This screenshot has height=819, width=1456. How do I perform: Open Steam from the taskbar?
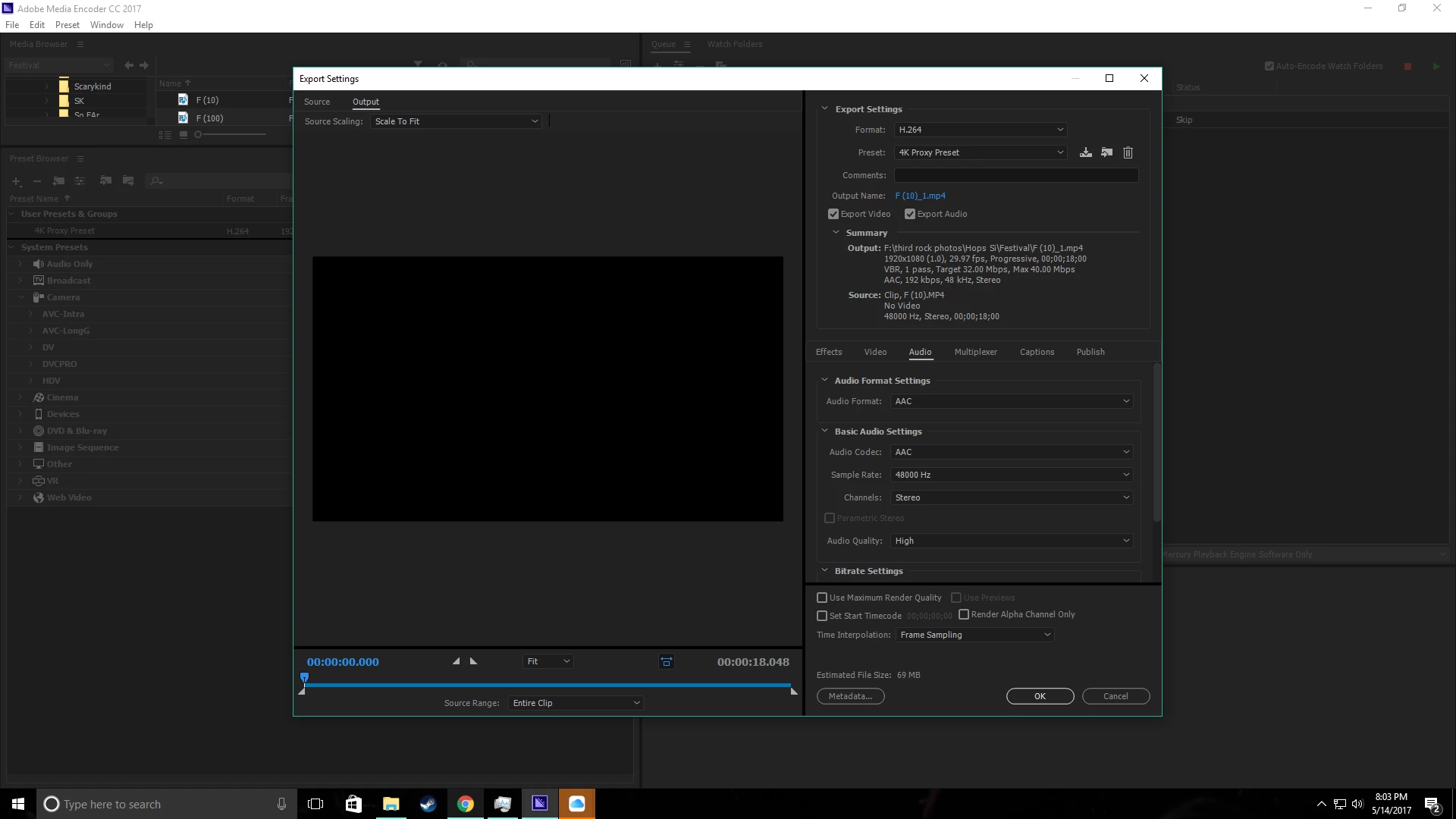point(428,804)
